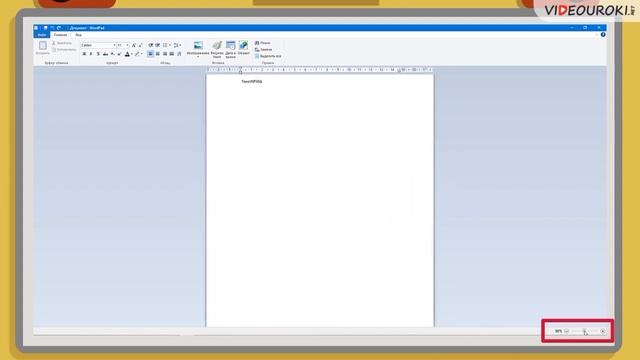Select Center alignment
The height and width of the screenshot is (360, 640).
coord(158,54)
